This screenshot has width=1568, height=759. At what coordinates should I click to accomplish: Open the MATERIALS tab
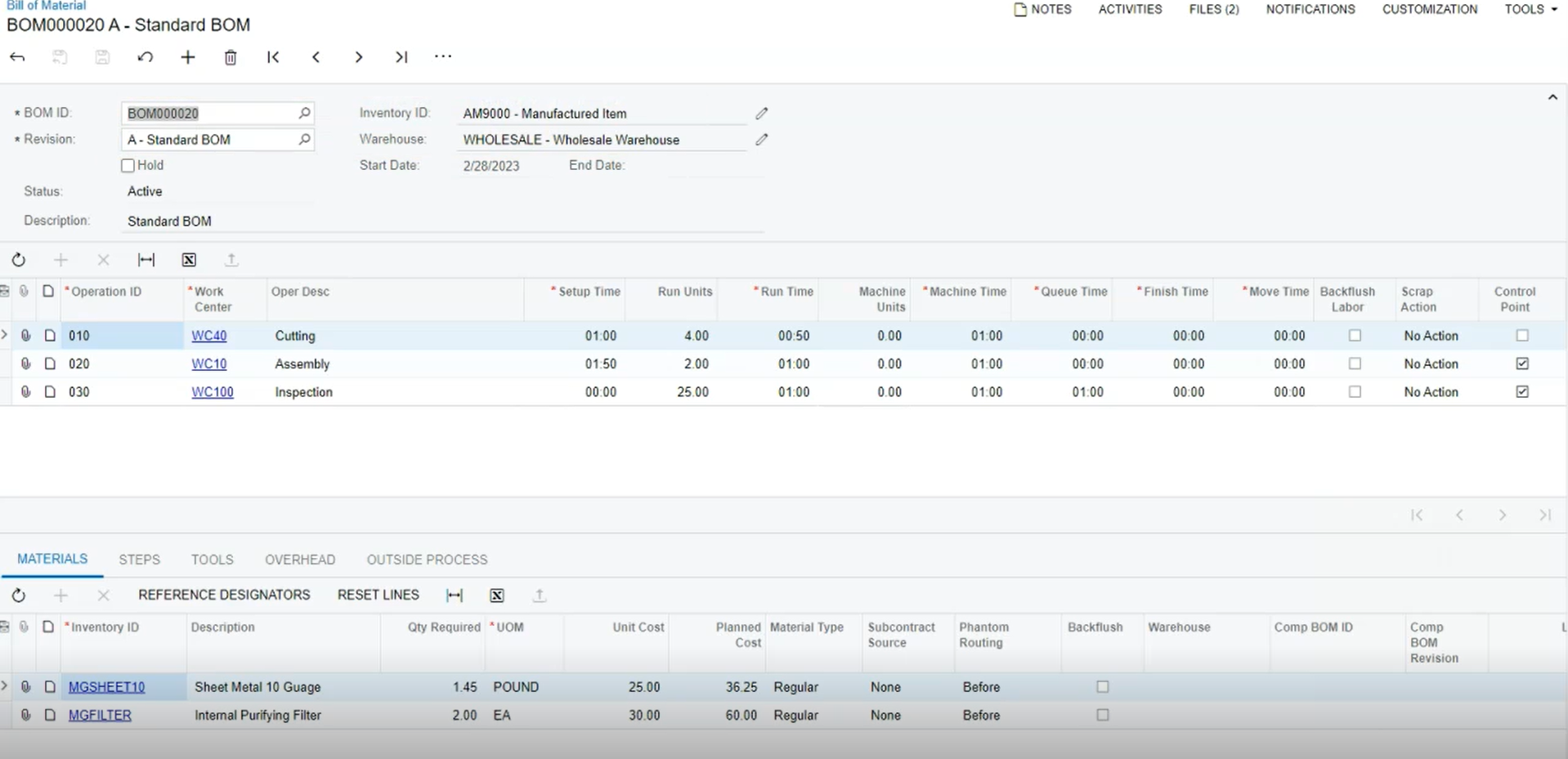pos(52,559)
